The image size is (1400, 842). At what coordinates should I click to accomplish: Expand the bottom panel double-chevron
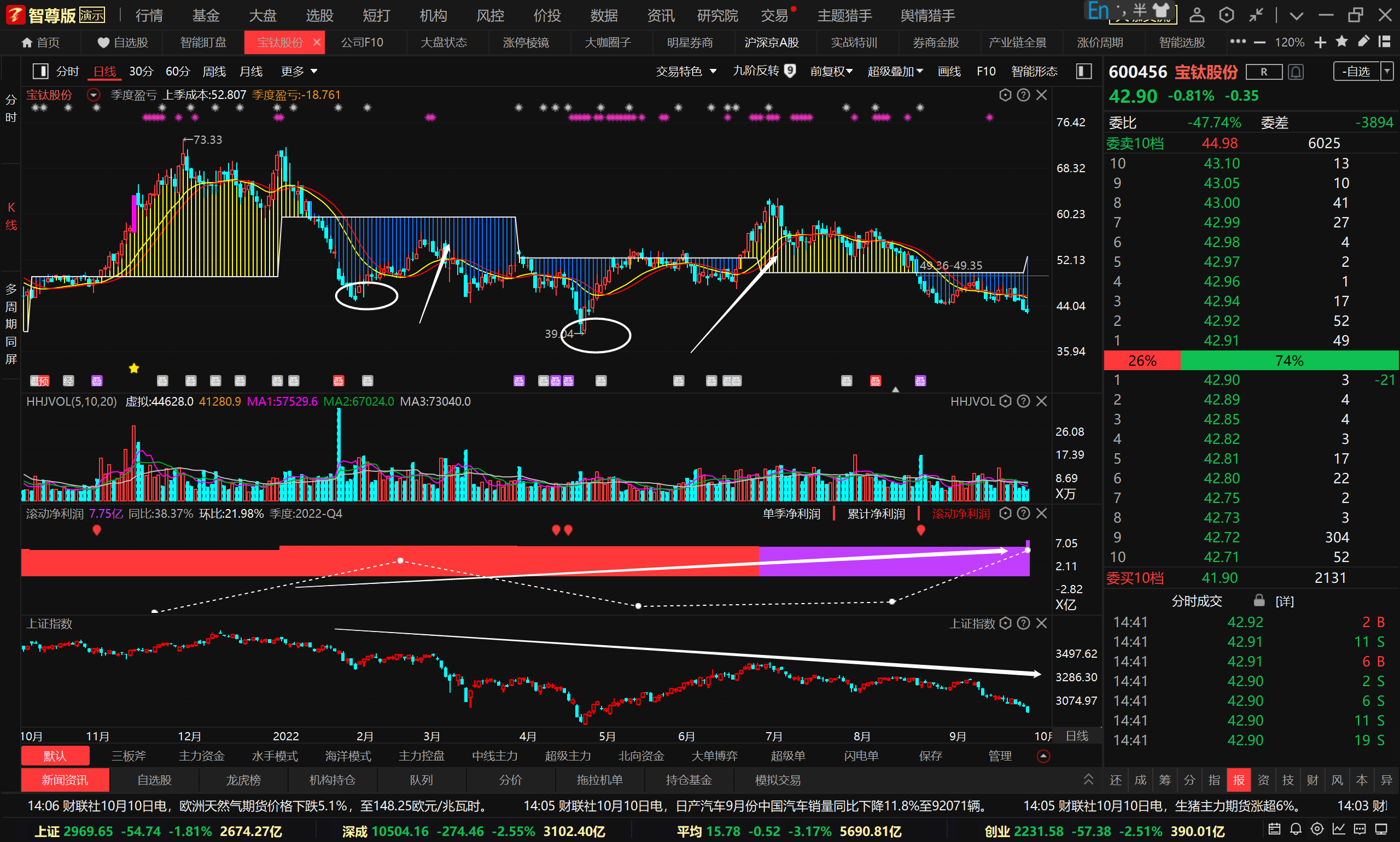(1088, 779)
